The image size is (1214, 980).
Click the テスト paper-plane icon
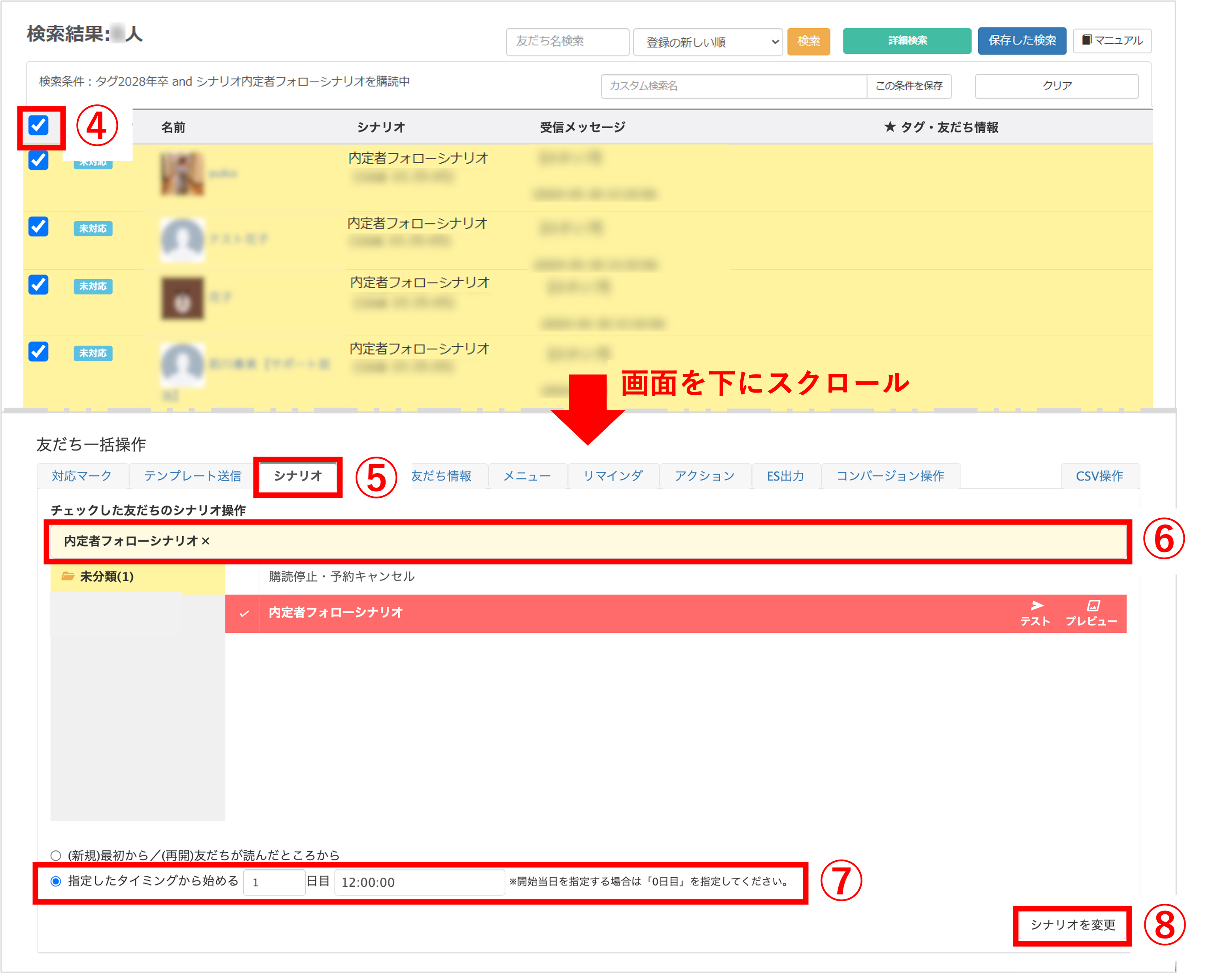(x=1037, y=606)
